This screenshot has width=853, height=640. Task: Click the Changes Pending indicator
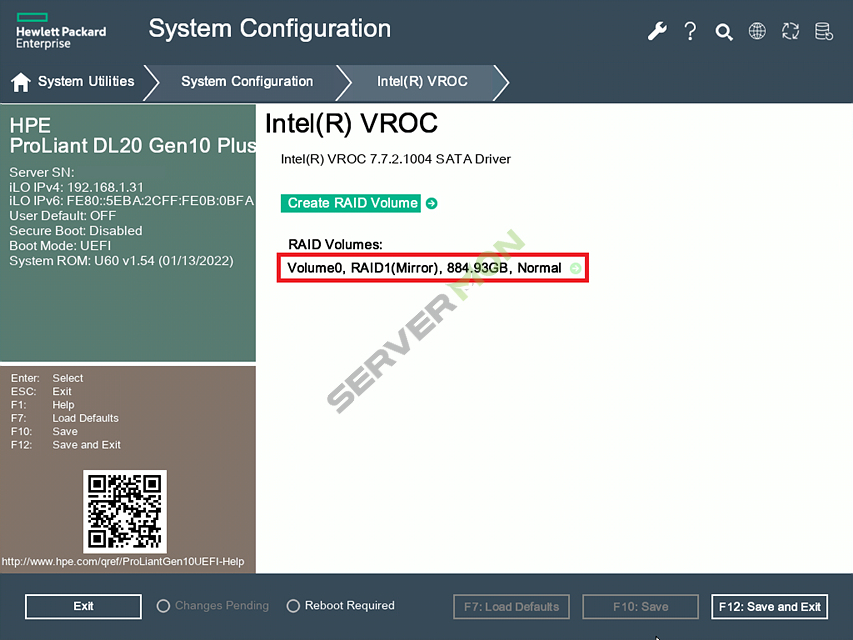point(213,606)
